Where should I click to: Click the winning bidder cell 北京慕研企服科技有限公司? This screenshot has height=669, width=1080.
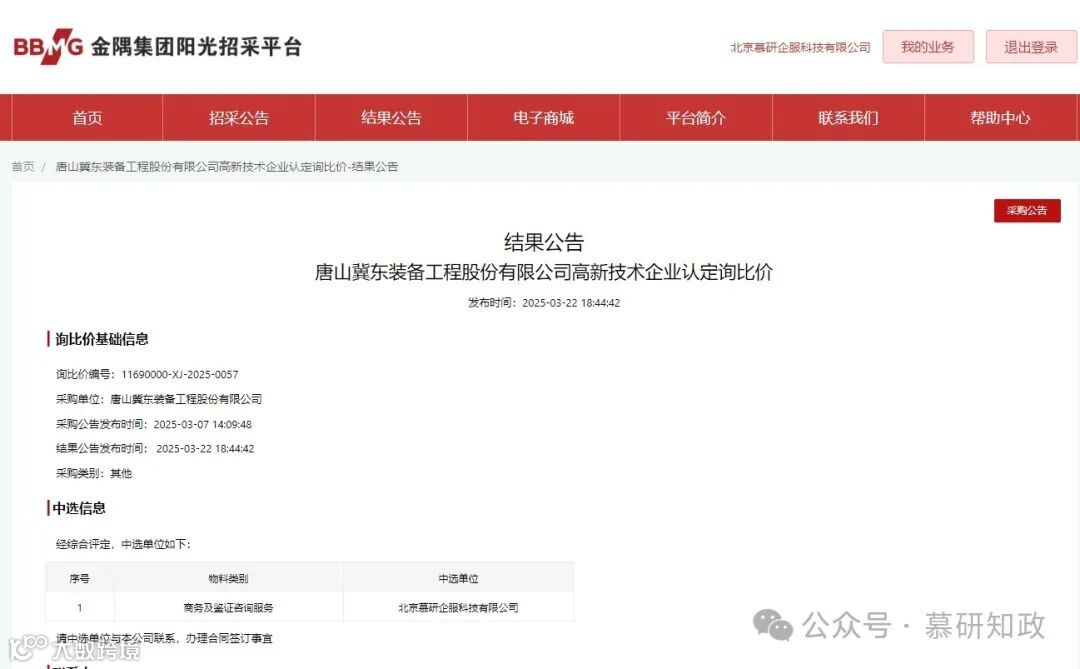pos(458,608)
